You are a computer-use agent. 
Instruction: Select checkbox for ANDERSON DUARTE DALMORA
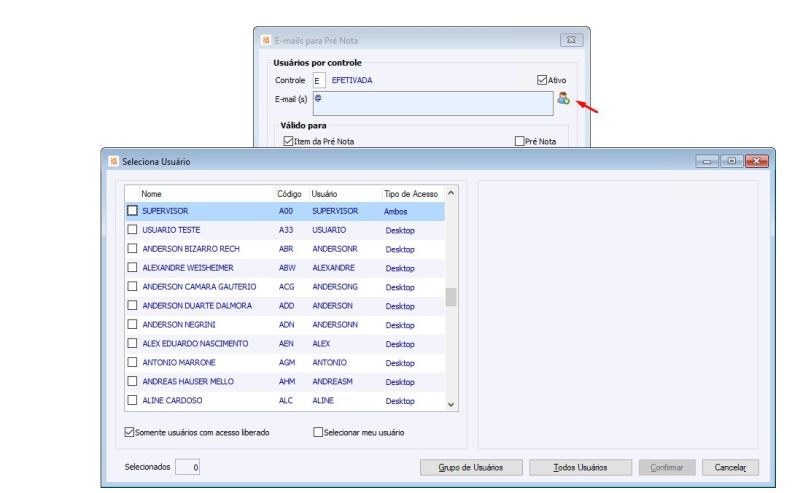click(132, 305)
